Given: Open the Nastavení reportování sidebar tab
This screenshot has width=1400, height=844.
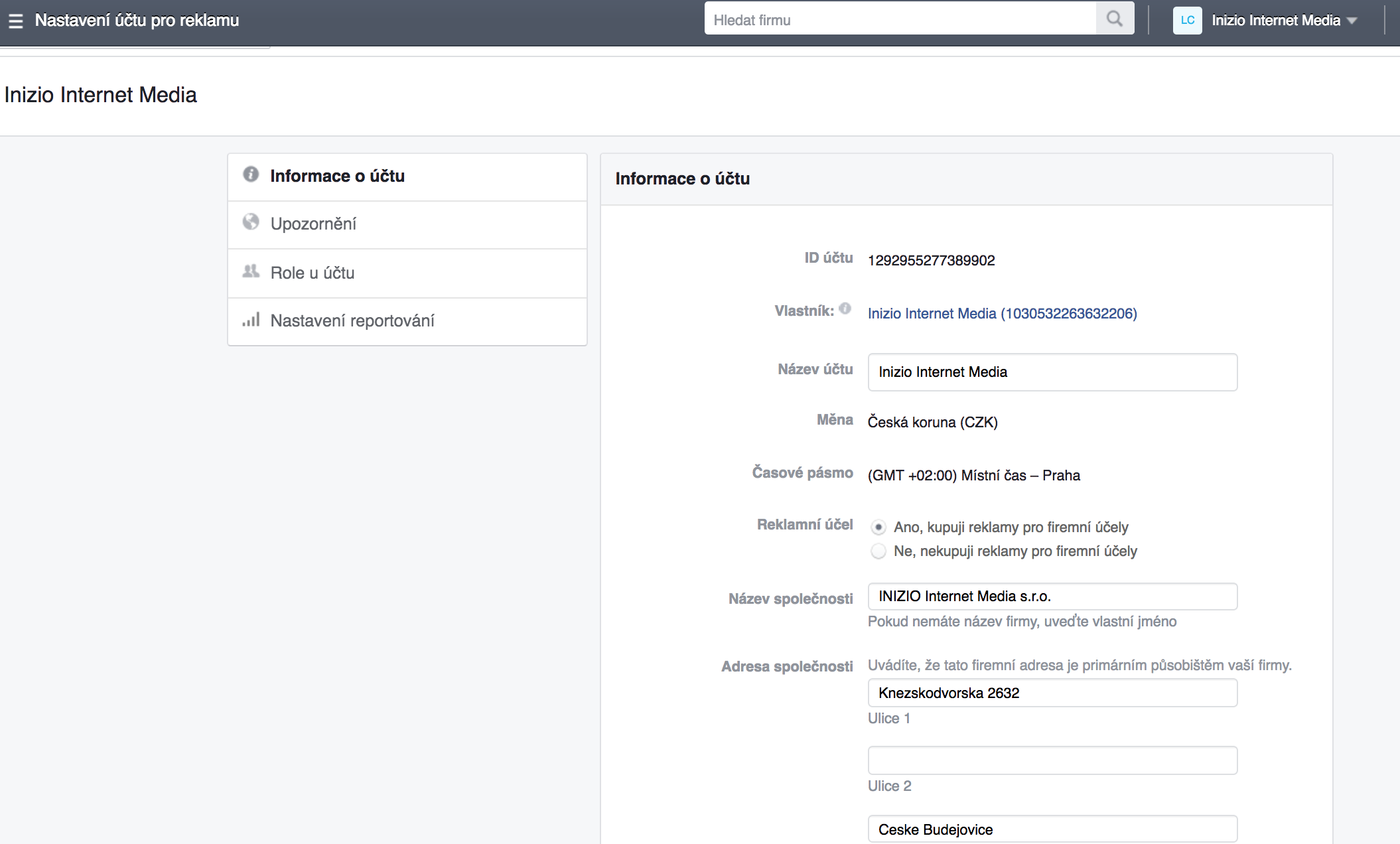Looking at the screenshot, I should 407,322.
